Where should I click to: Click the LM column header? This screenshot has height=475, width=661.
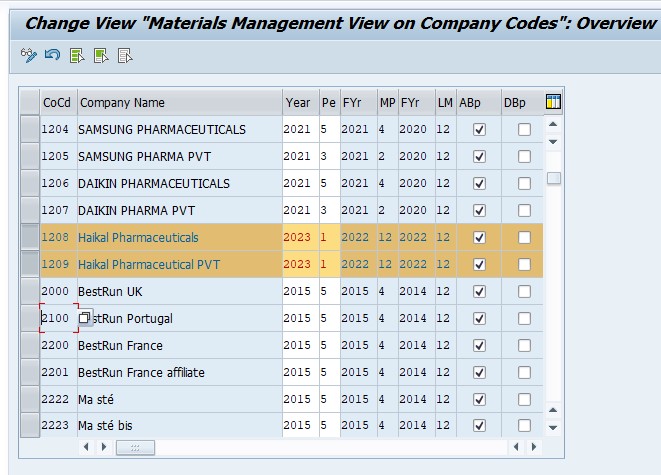[446, 102]
